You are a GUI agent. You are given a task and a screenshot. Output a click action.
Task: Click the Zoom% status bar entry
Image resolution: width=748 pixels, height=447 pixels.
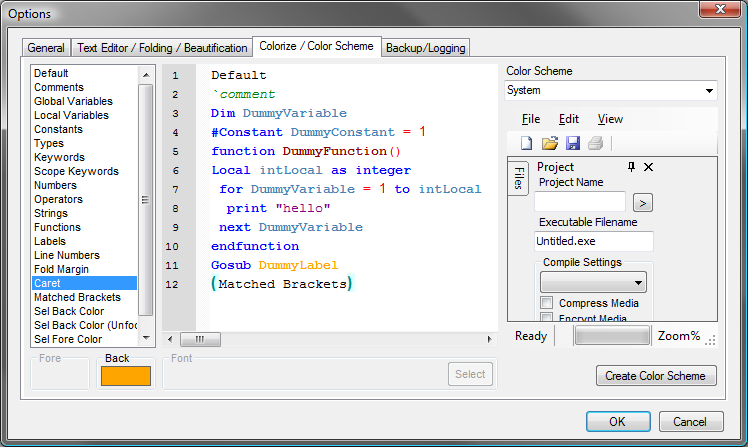[x=679, y=336]
